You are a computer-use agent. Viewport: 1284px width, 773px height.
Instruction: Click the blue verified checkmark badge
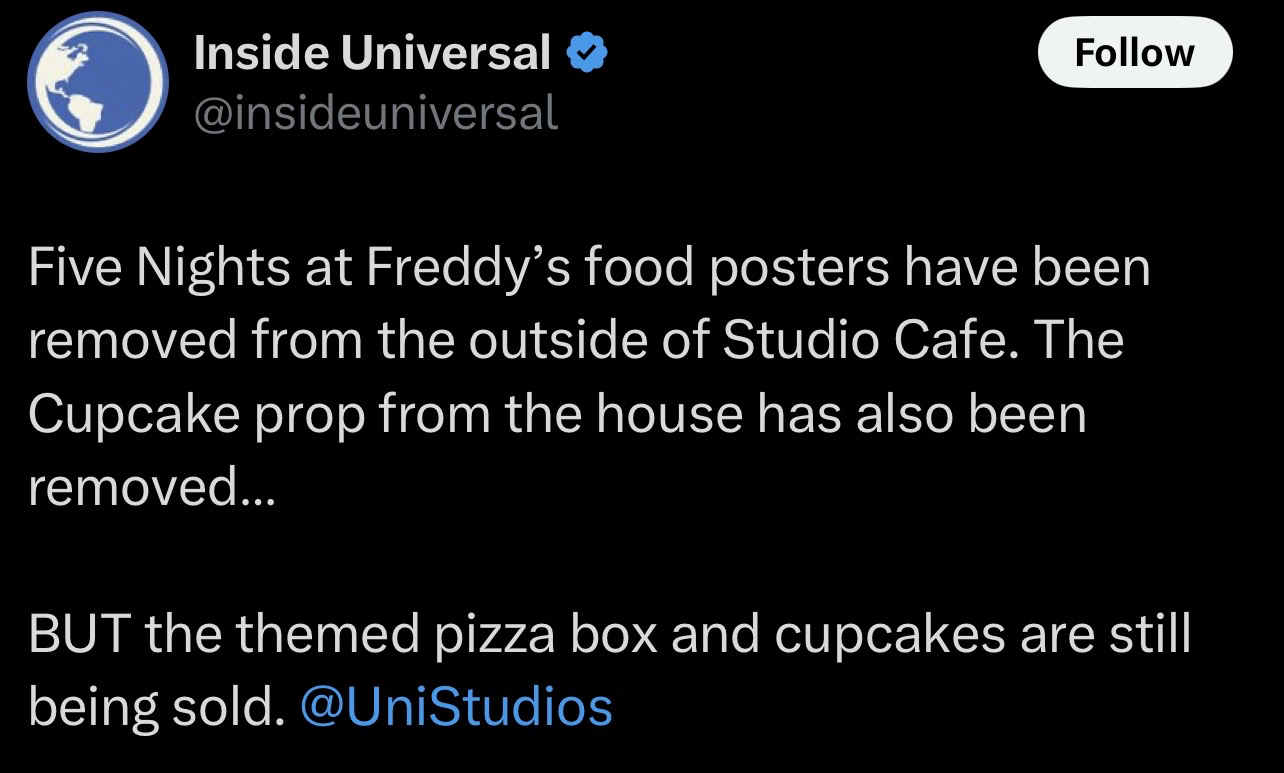[587, 53]
